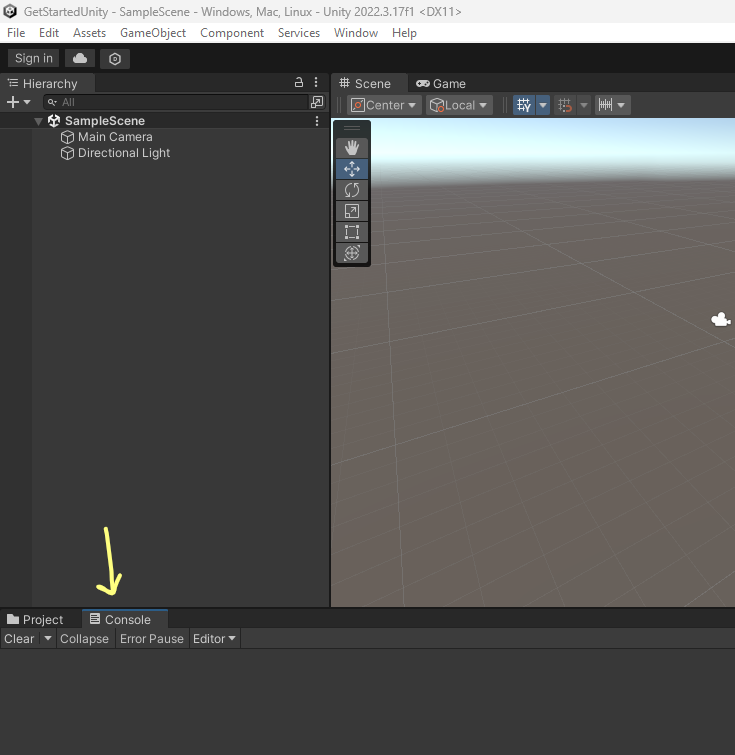Open the Editor dropdown in Console
This screenshot has width=735, height=755.
pos(214,638)
